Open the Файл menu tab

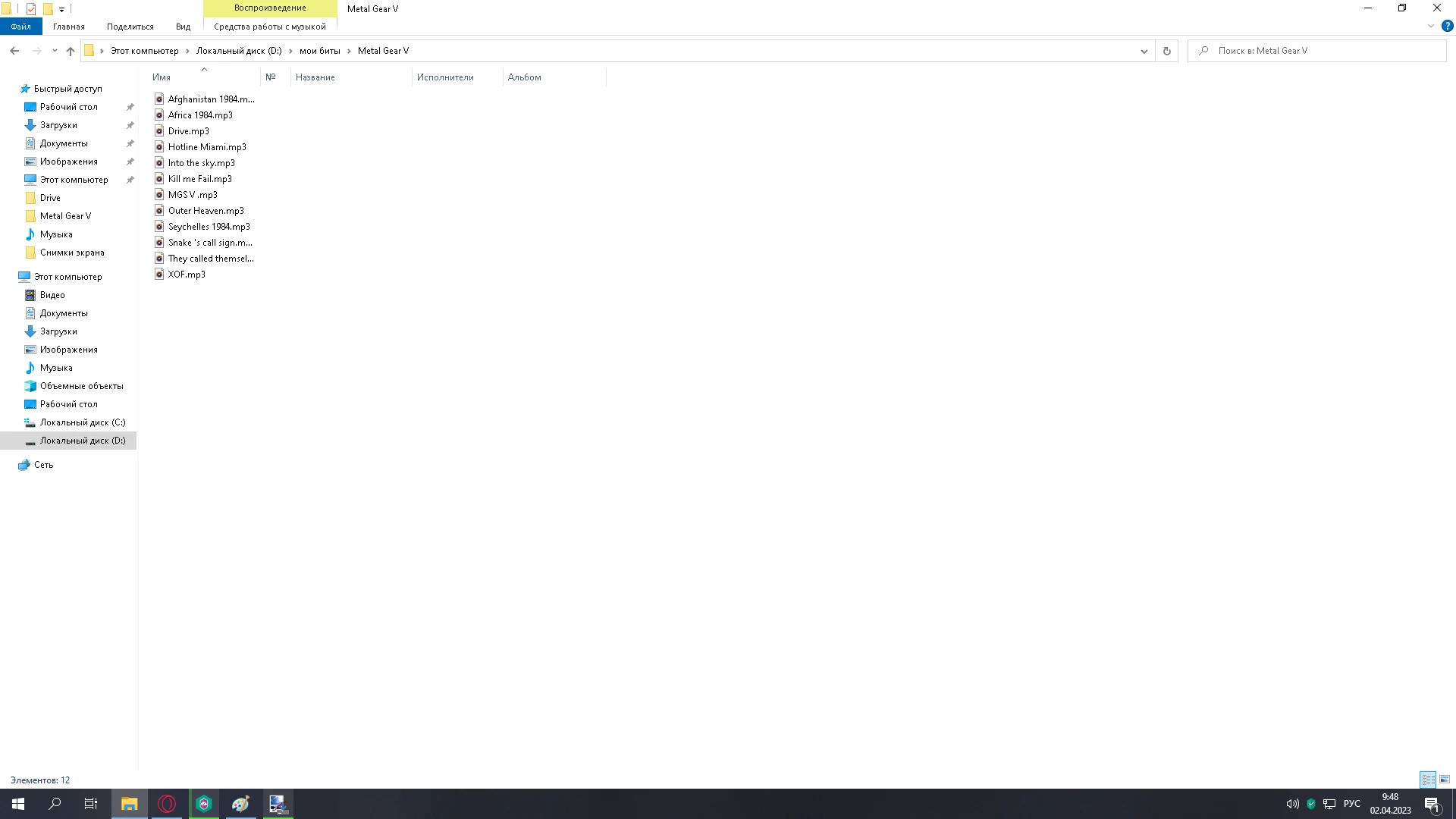point(20,27)
